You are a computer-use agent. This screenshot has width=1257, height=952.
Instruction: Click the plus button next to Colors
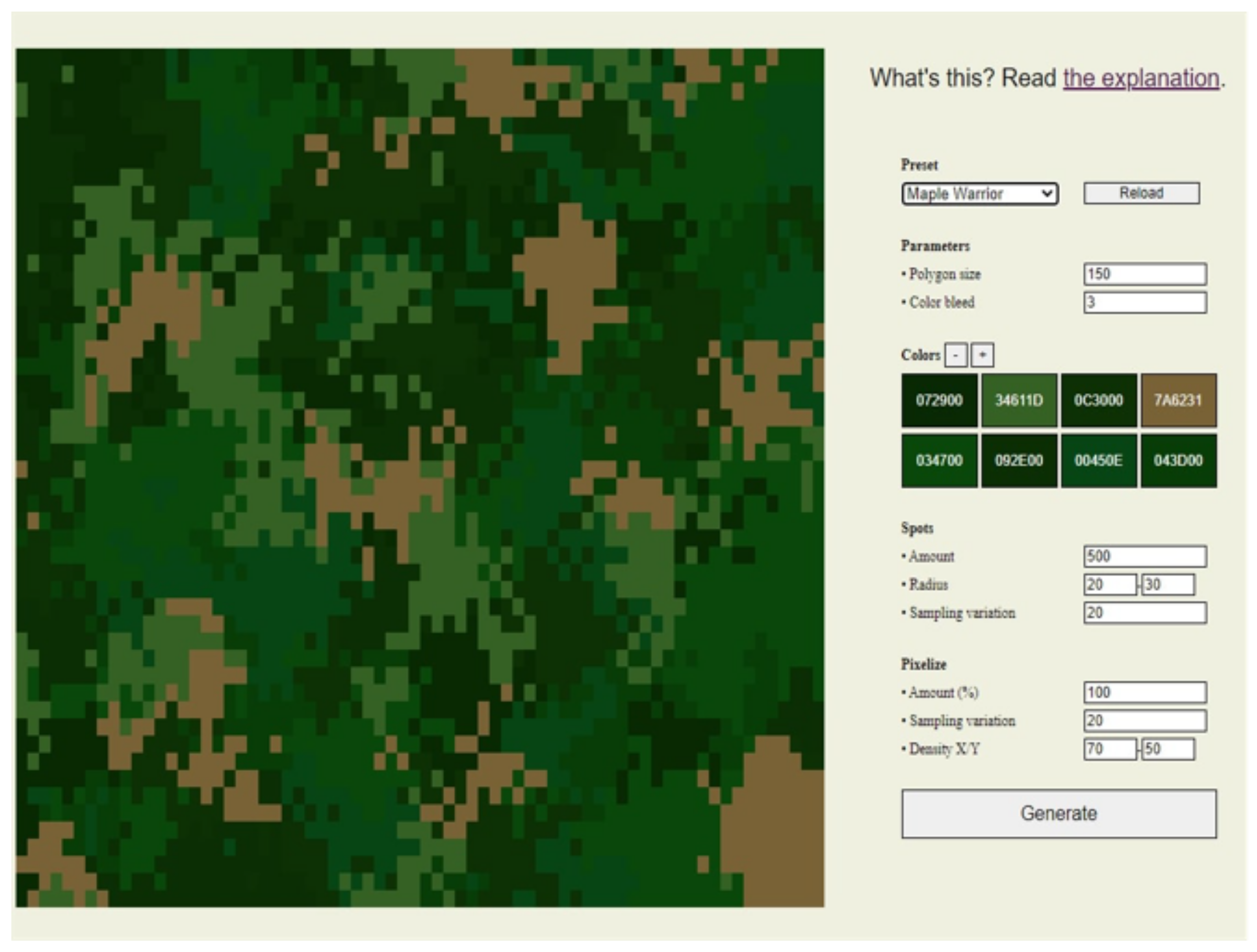point(982,356)
